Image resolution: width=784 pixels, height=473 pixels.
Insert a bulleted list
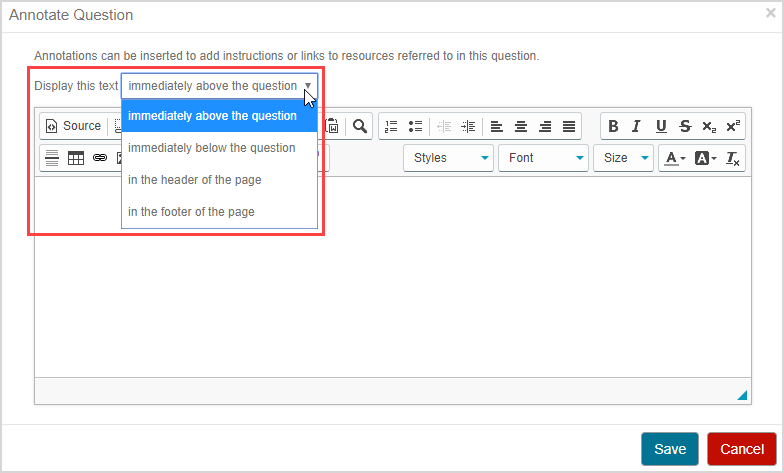tap(415, 126)
